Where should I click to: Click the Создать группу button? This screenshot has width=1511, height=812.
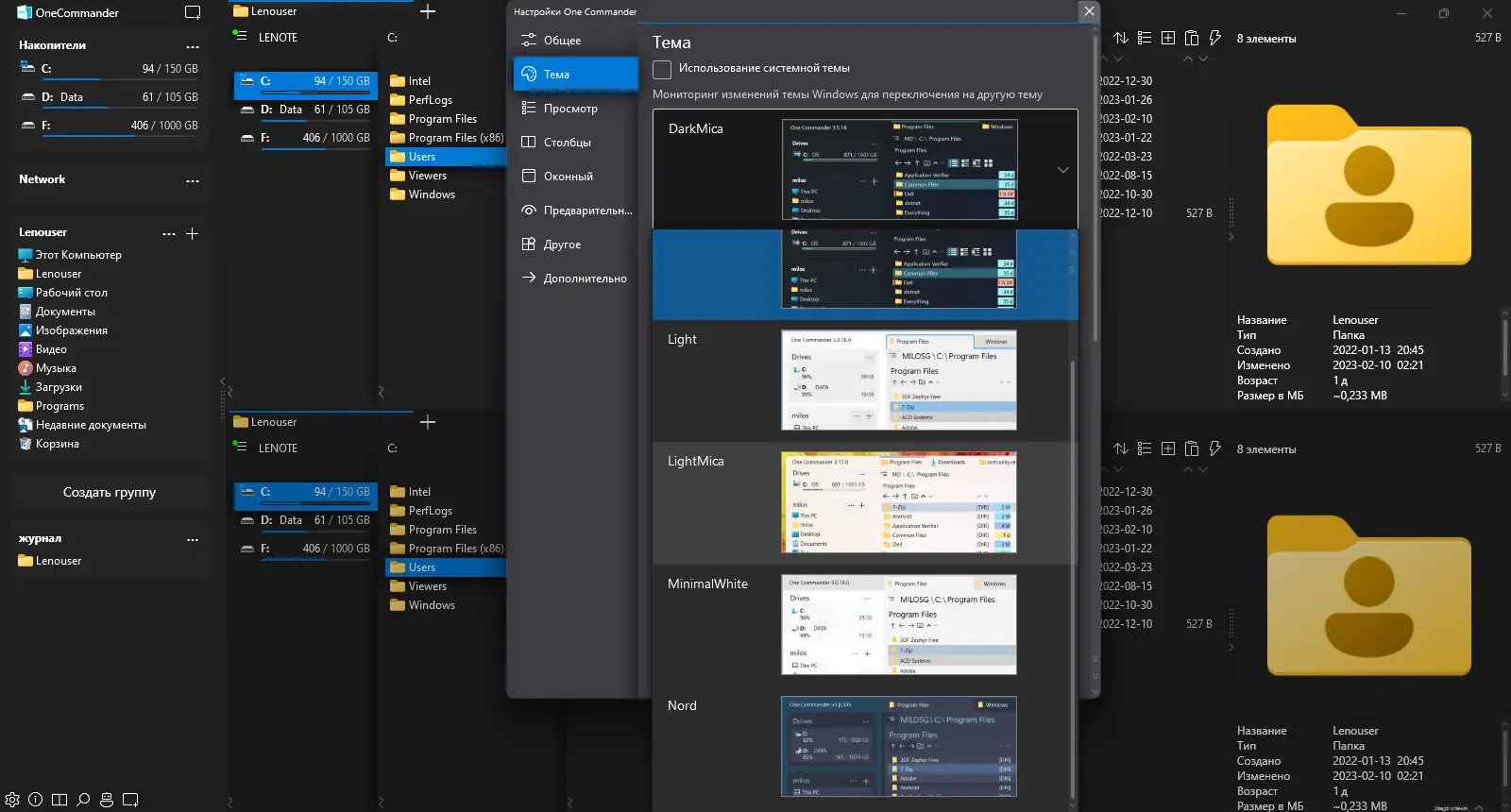(110, 492)
